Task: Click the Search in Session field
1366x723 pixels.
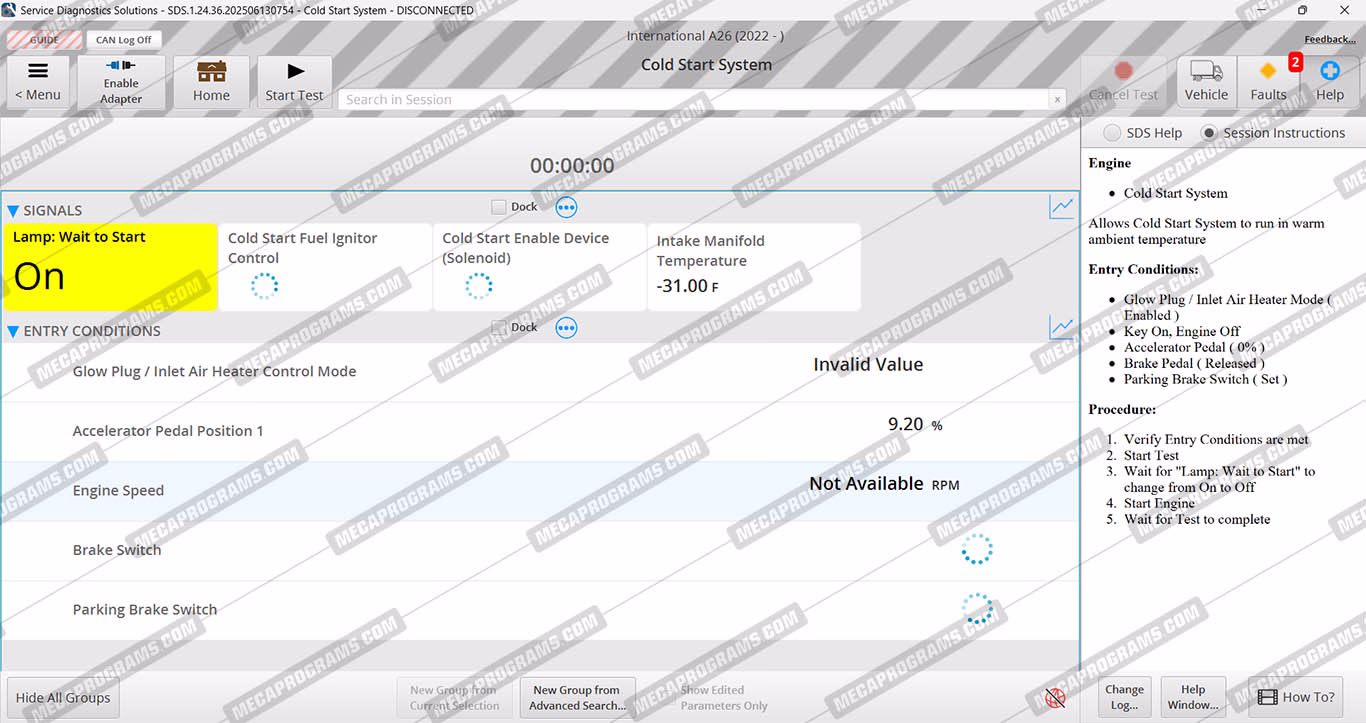Action: click(694, 100)
